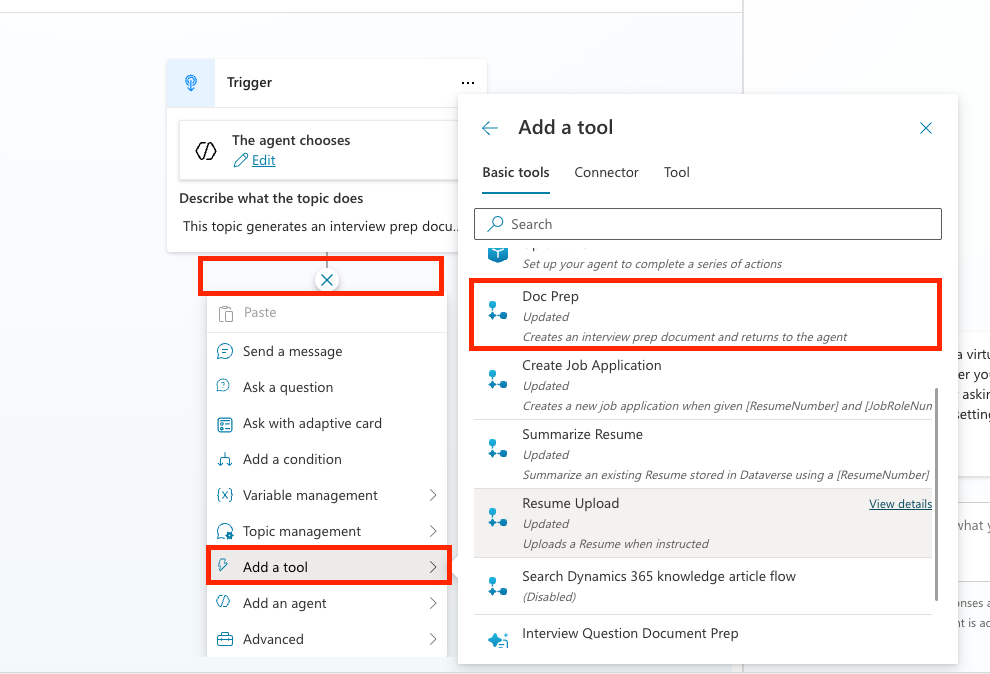Expand the Variable management submenu chevron
The width and height of the screenshot is (990, 674).
pyautogui.click(x=433, y=495)
